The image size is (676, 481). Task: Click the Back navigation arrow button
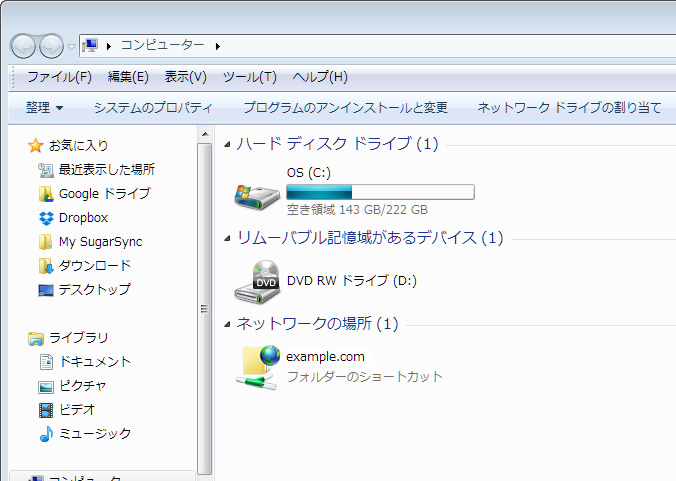(23, 46)
